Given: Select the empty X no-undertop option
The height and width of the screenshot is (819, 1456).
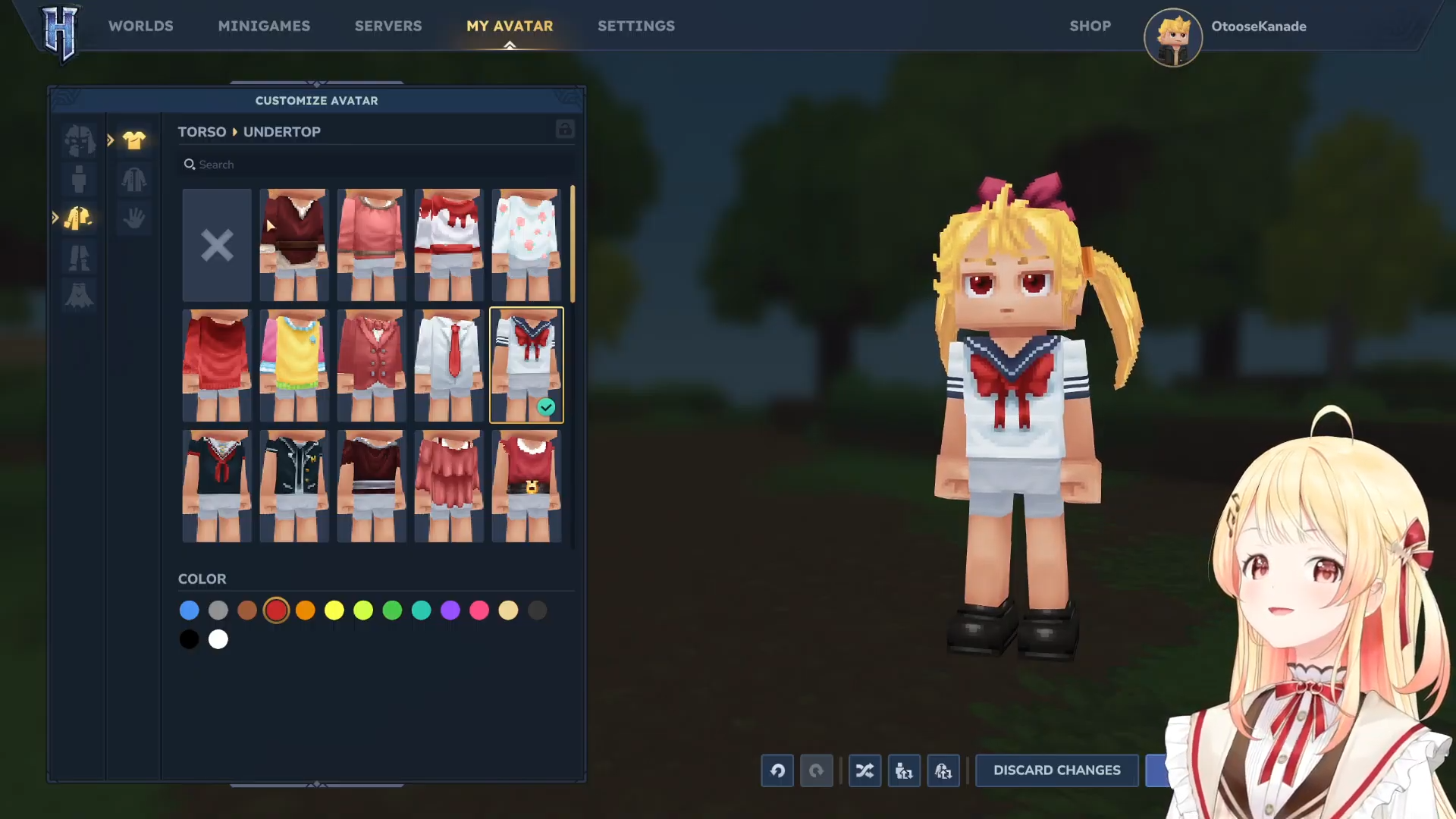Looking at the screenshot, I should 217,245.
